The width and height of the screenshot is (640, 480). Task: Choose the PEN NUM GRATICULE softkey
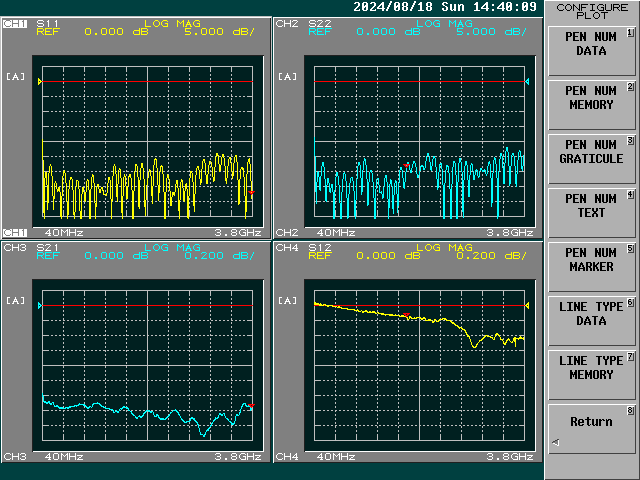point(591,152)
